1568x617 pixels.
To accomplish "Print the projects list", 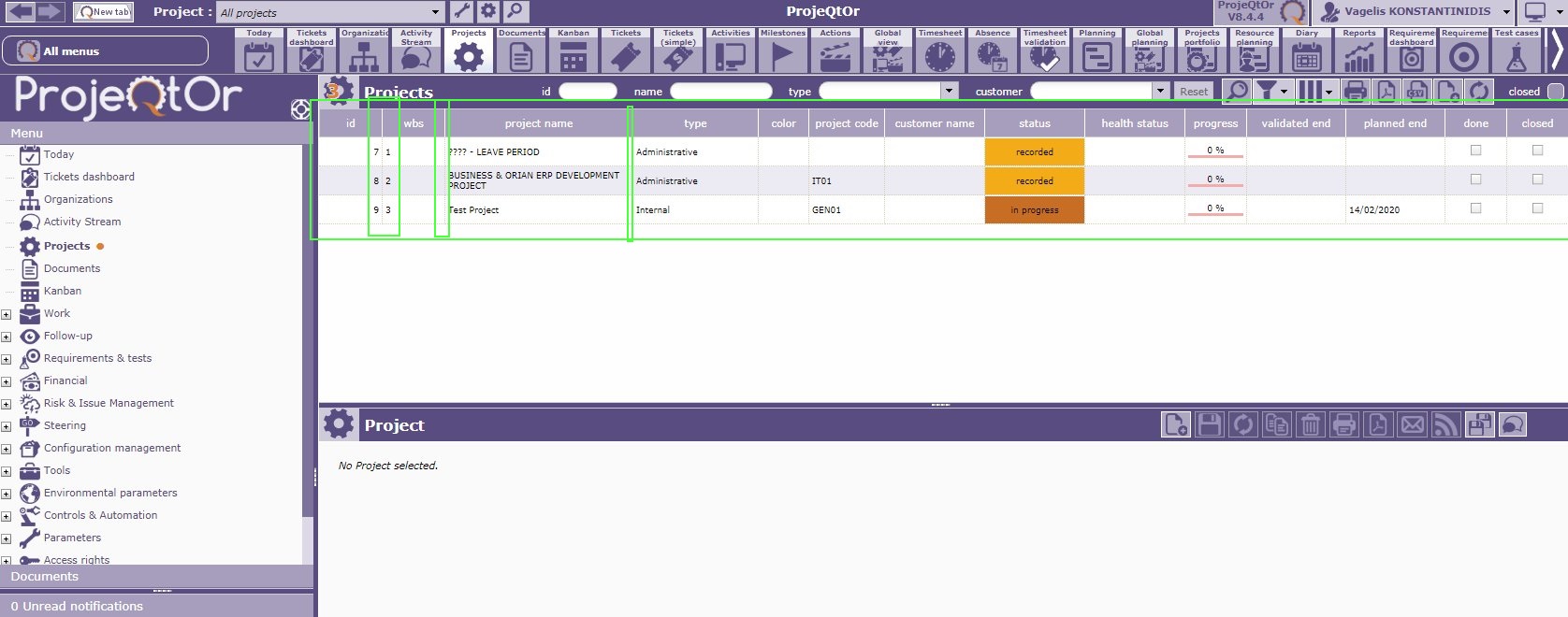I will click(x=1355, y=91).
